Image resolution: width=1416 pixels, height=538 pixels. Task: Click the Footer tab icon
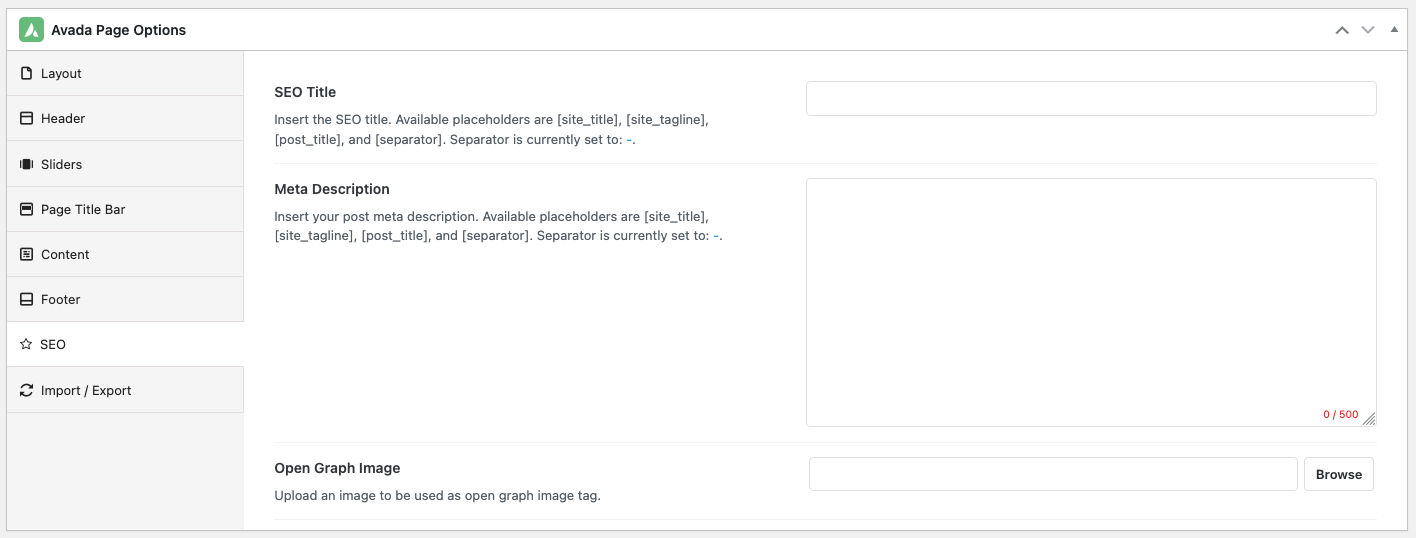[27, 299]
